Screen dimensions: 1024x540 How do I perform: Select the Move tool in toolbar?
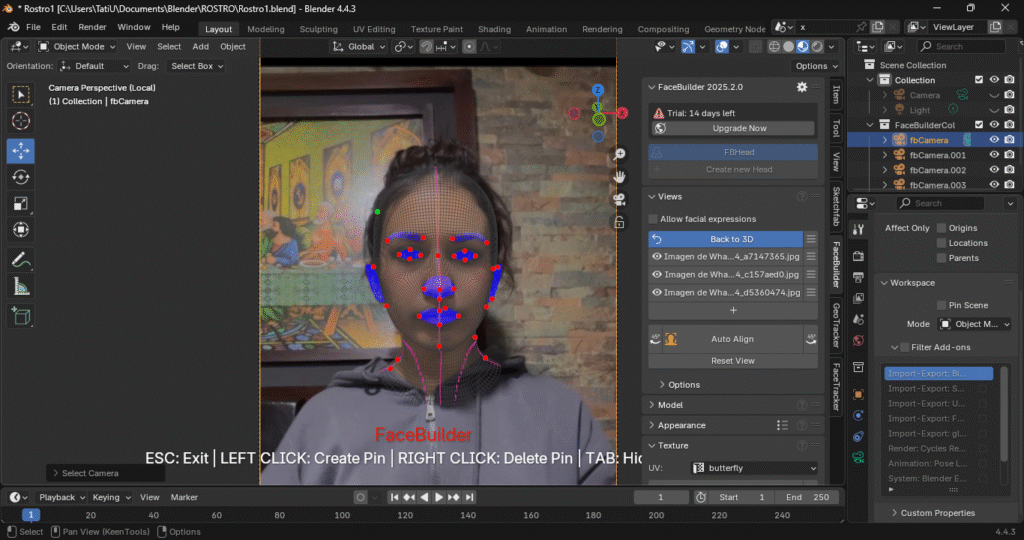pyautogui.click(x=20, y=150)
